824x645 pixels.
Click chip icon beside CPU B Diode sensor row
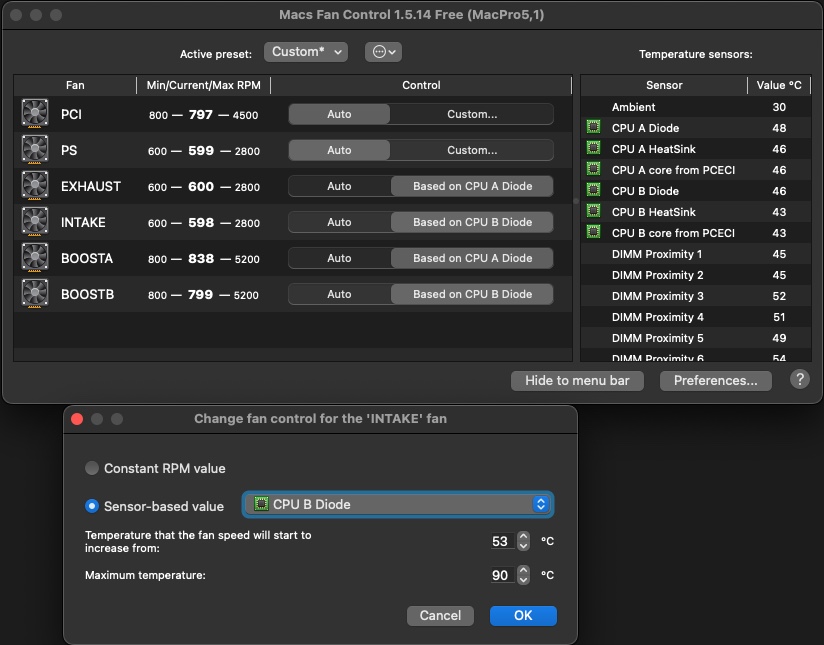(x=593, y=190)
